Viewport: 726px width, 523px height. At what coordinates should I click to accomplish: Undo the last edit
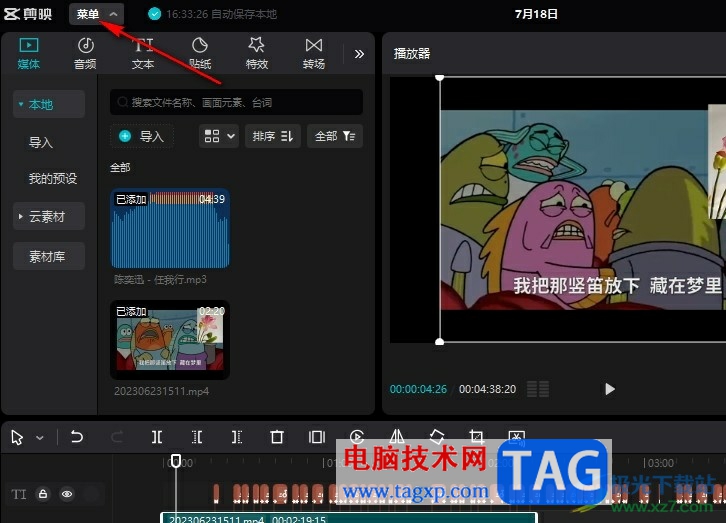pos(76,437)
